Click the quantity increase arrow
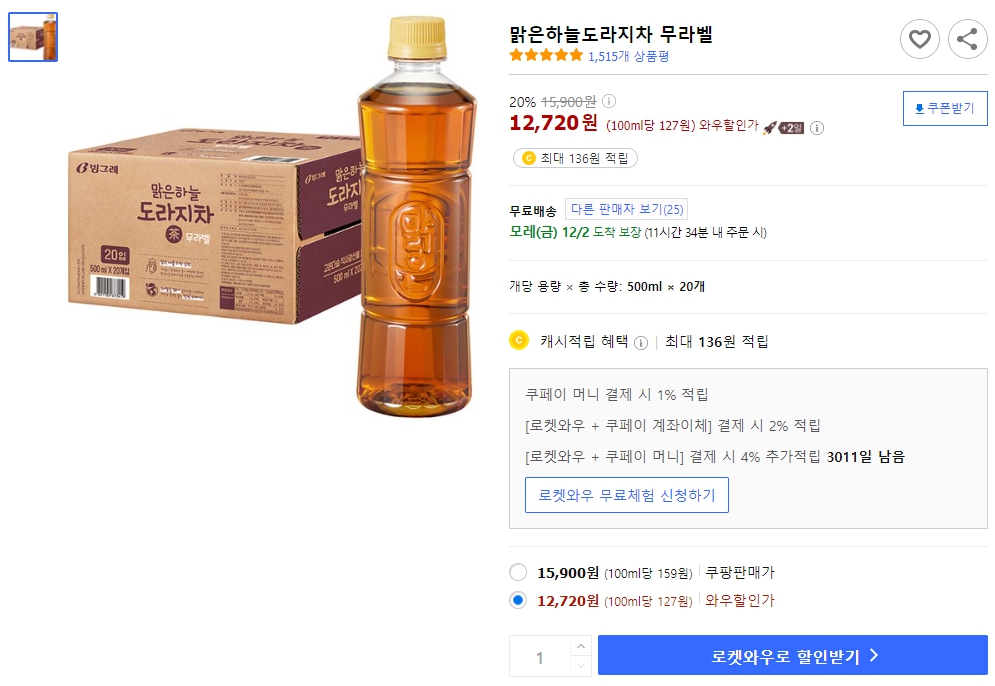This screenshot has width=995, height=686. point(580,645)
